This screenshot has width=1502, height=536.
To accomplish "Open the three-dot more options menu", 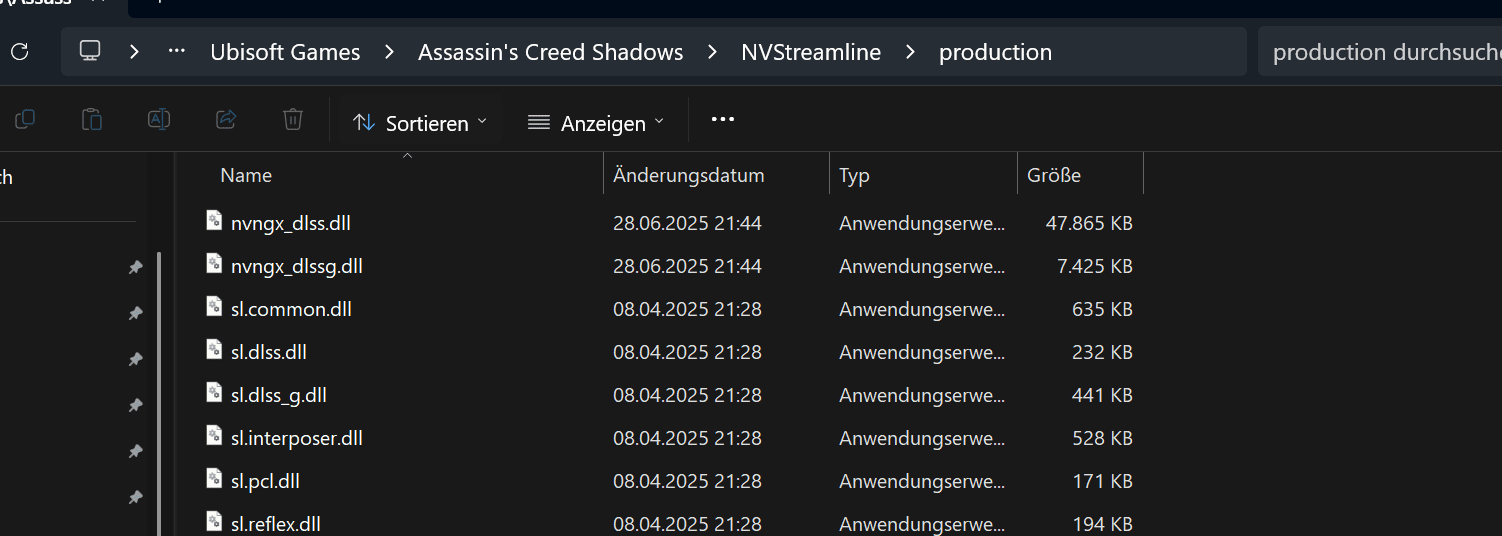I will tap(723, 120).
